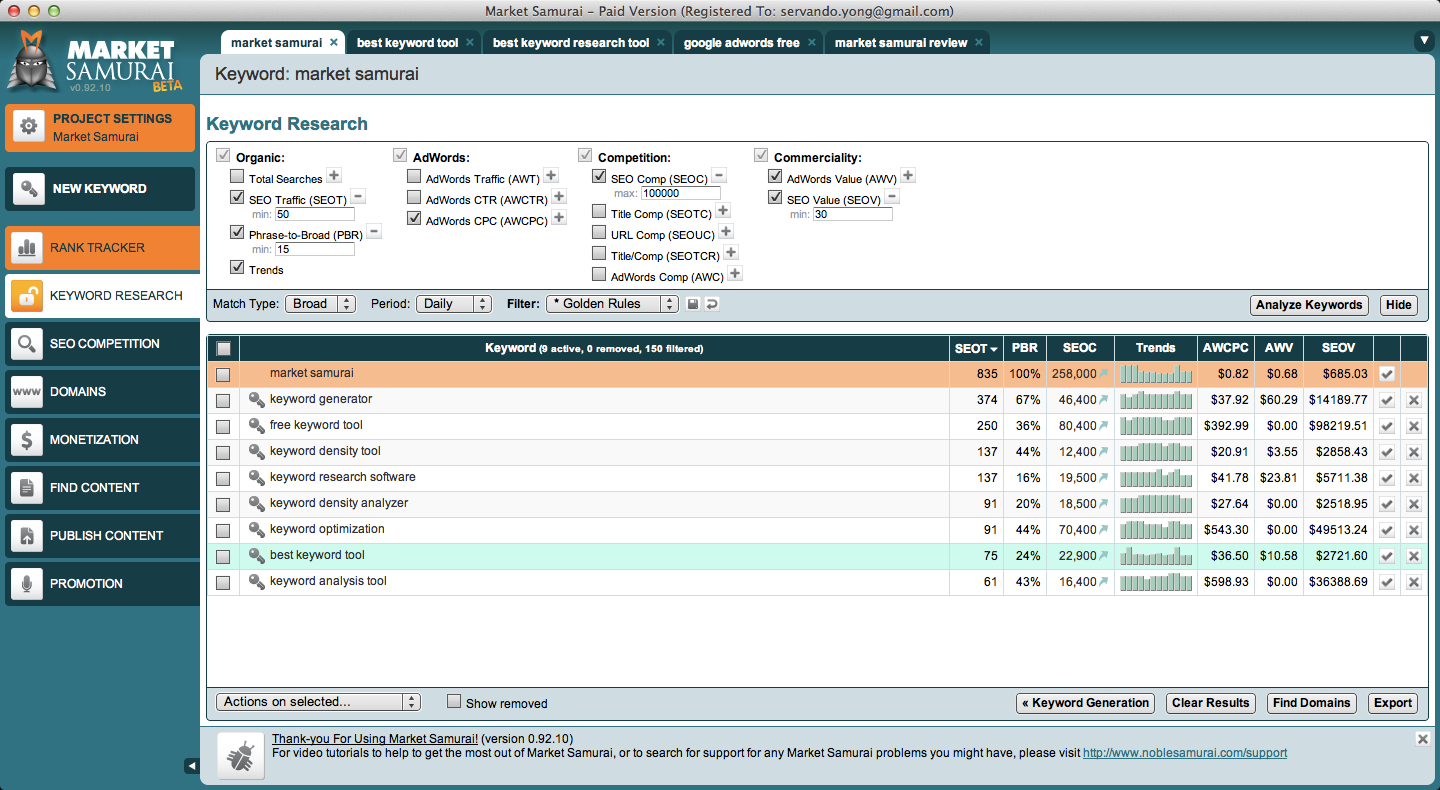Click the Monetization dollar icon
Screen dimensions: 1440x790
[27, 439]
